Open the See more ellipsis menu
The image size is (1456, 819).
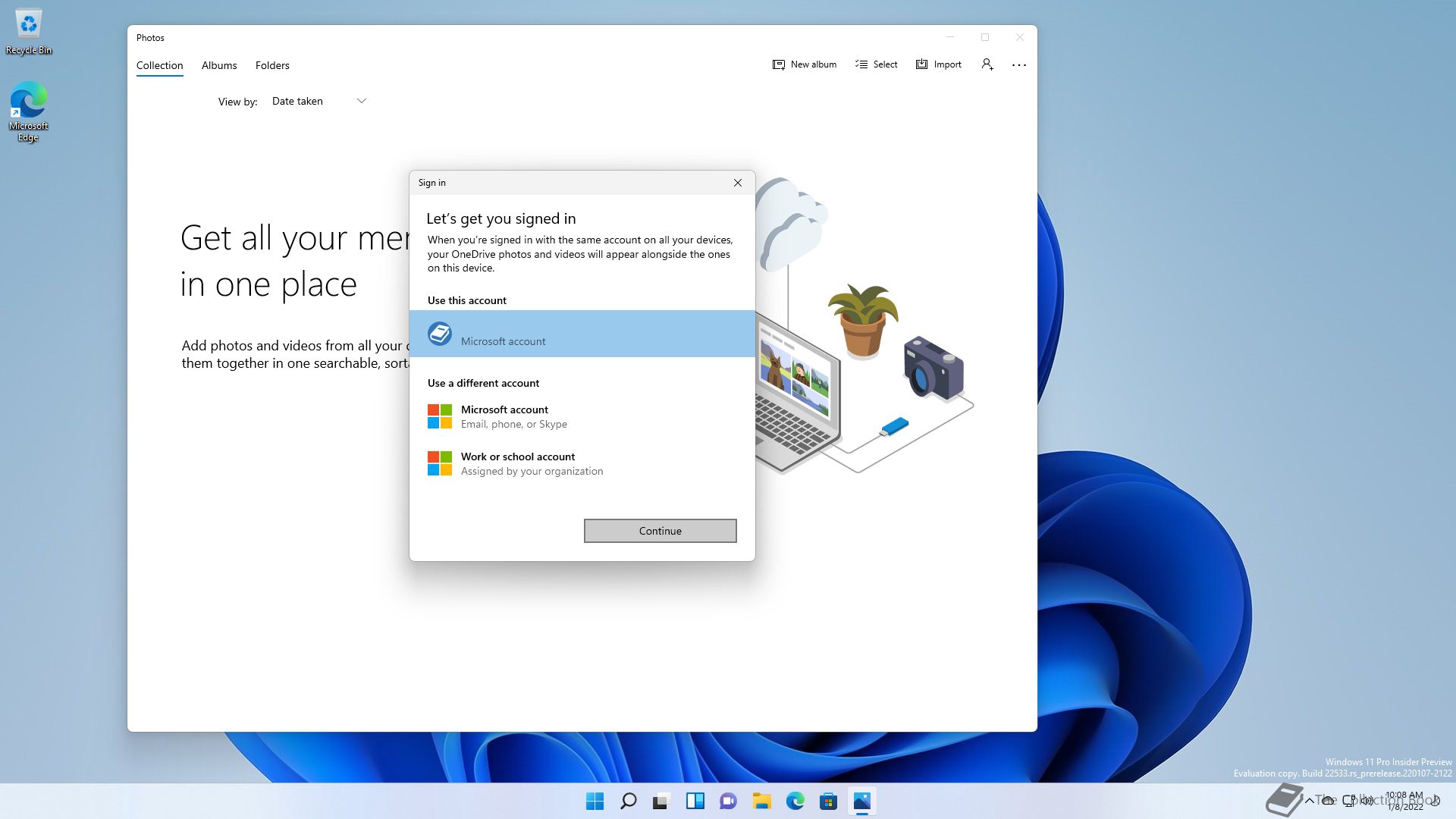pos(1019,65)
